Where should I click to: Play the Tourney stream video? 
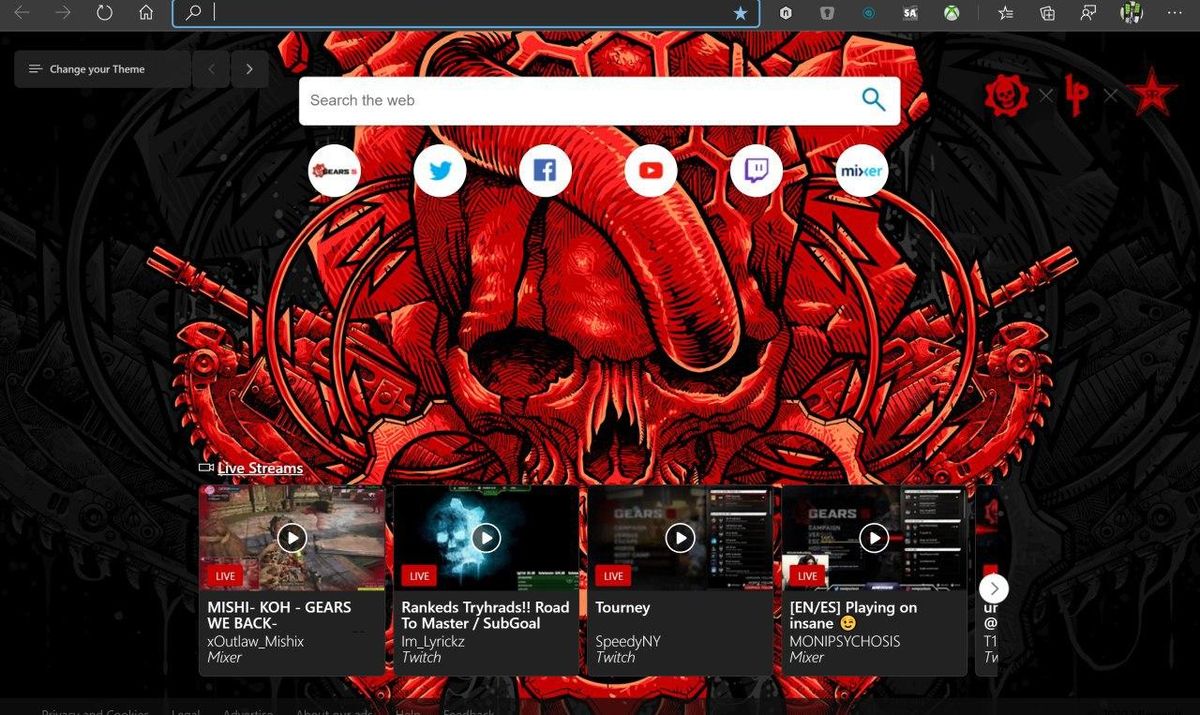click(x=680, y=537)
